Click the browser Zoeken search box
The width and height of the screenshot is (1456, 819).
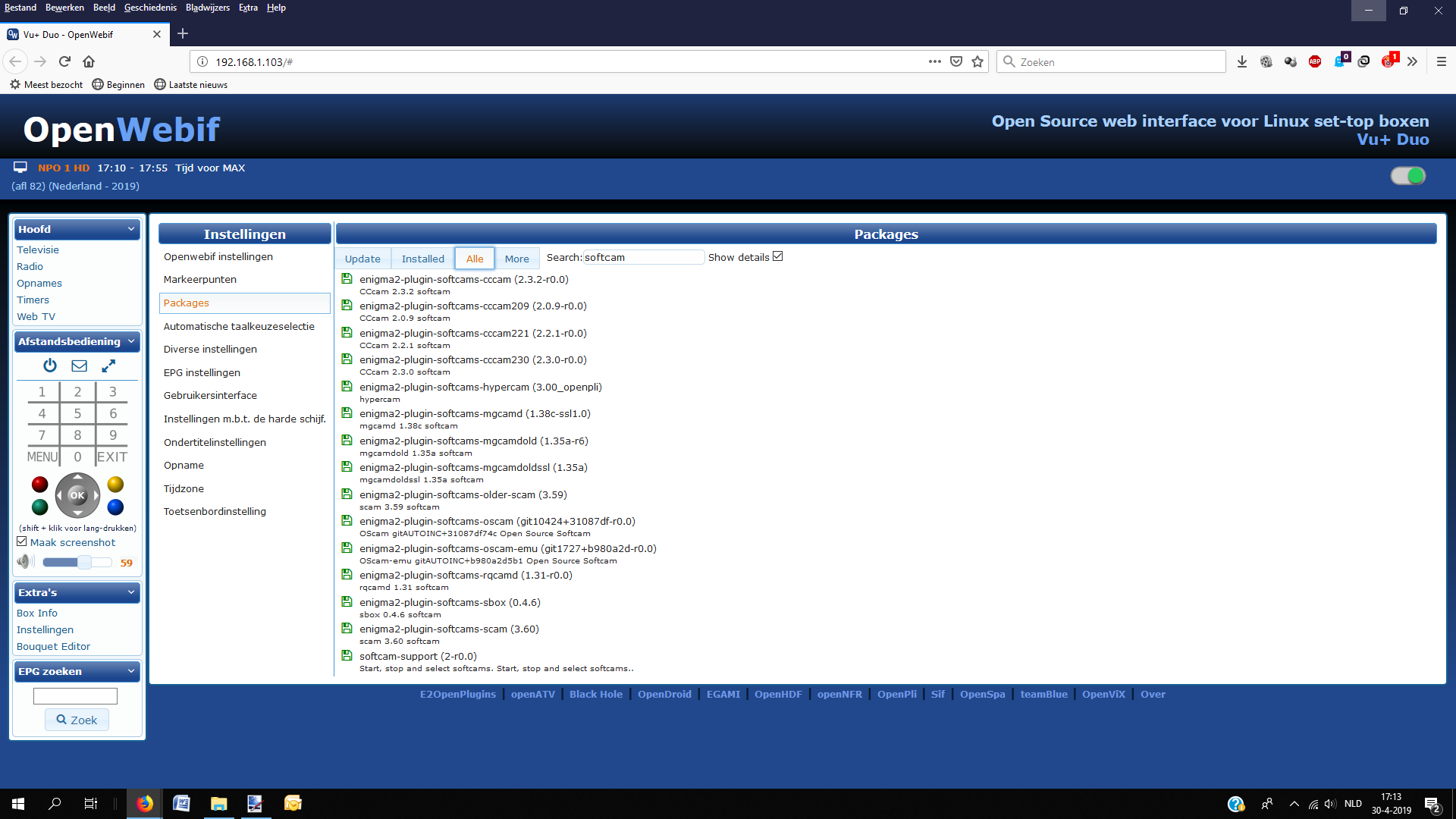tap(1112, 61)
